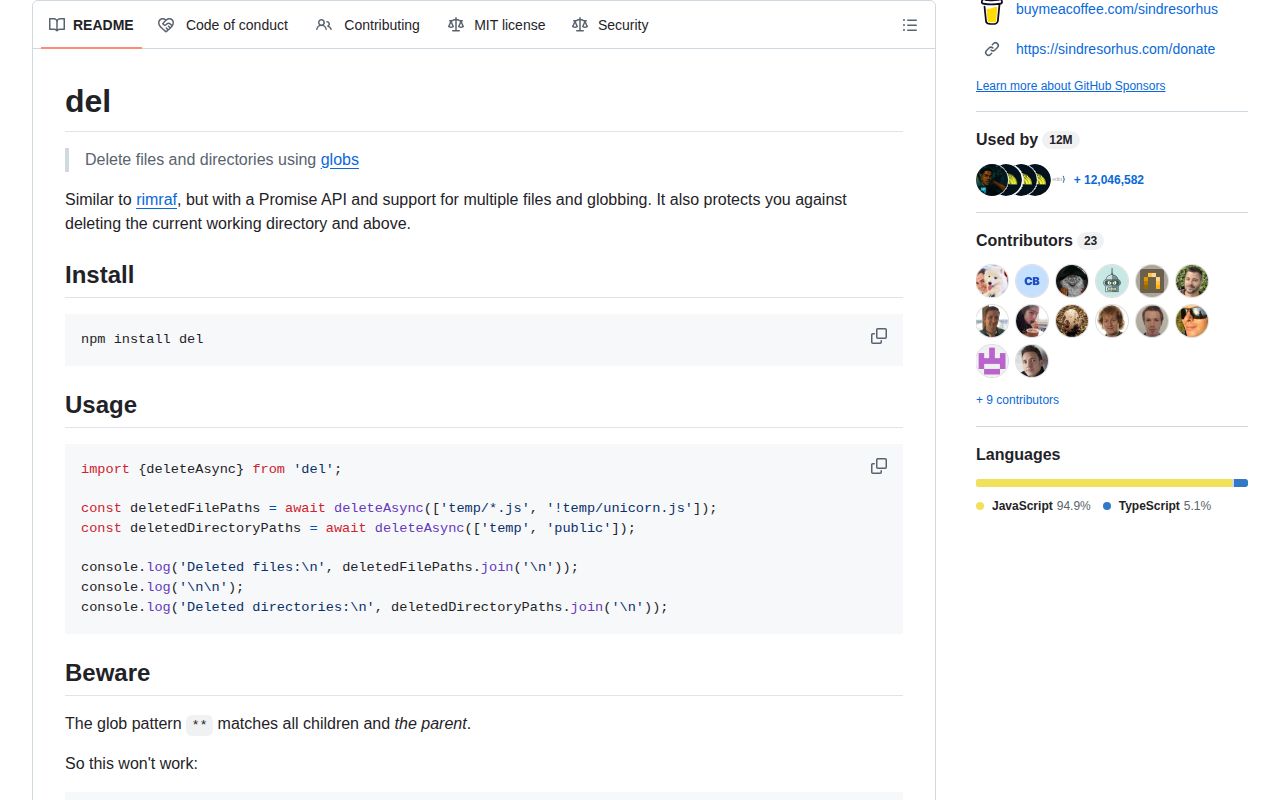Switch to the Code of conduct tab
Viewport: 1280px width, 800px height.
pos(223,25)
